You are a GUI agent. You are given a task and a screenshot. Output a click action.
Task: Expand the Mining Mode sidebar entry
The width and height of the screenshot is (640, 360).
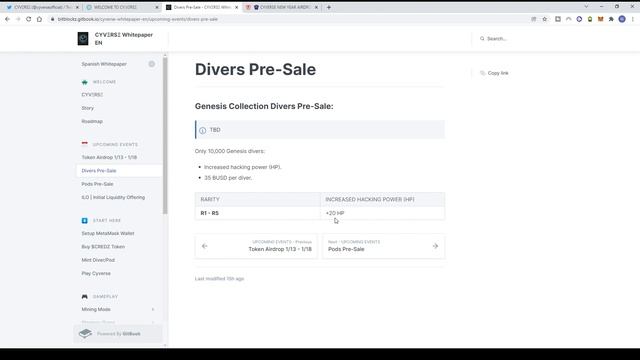pyautogui.click(x=153, y=309)
